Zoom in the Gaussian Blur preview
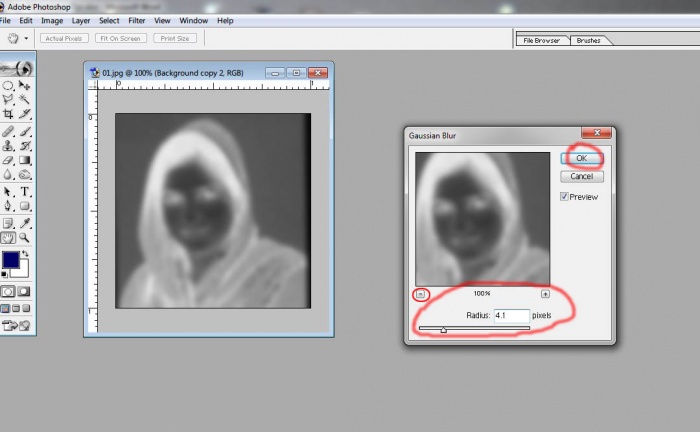Screen dimensions: 700x432 [x=545, y=294]
